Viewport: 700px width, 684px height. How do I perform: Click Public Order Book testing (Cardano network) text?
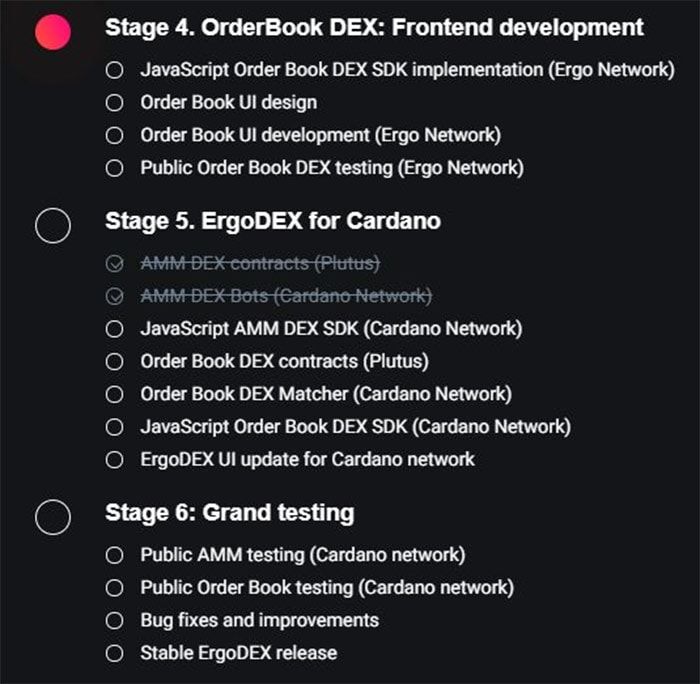327,588
